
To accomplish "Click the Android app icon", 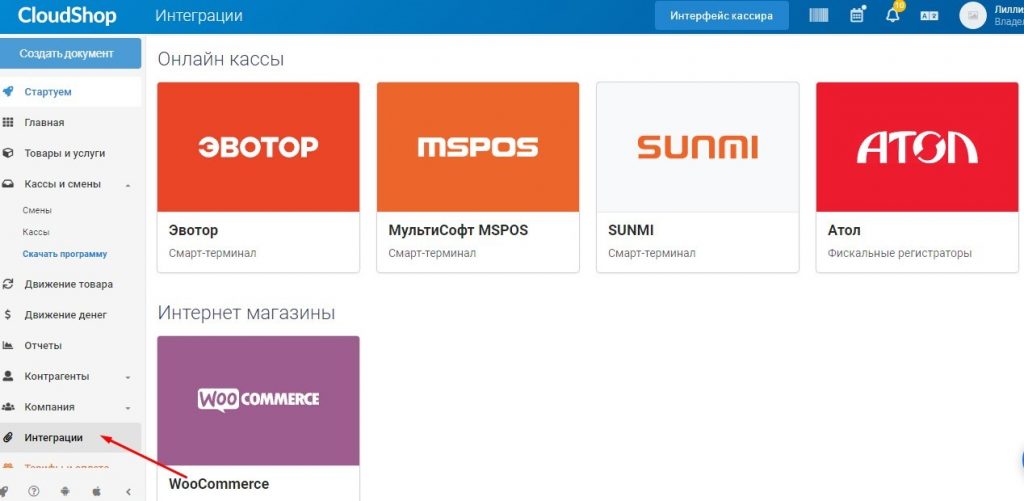I will (x=65, y=491).
